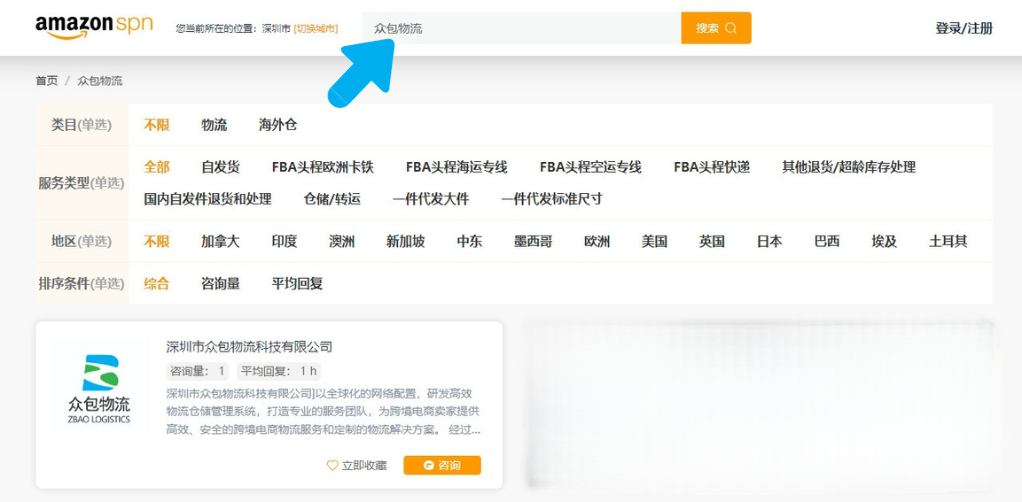This screenshot has height=502, width=1022.
Task: Filter region by 中东
Action: click(469, 241)
